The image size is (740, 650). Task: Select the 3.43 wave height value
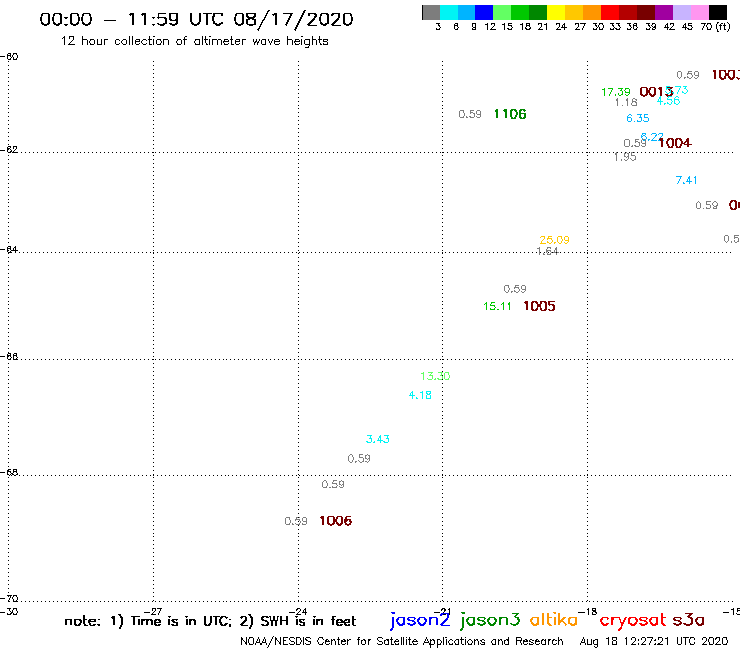(x=378, y=439)
